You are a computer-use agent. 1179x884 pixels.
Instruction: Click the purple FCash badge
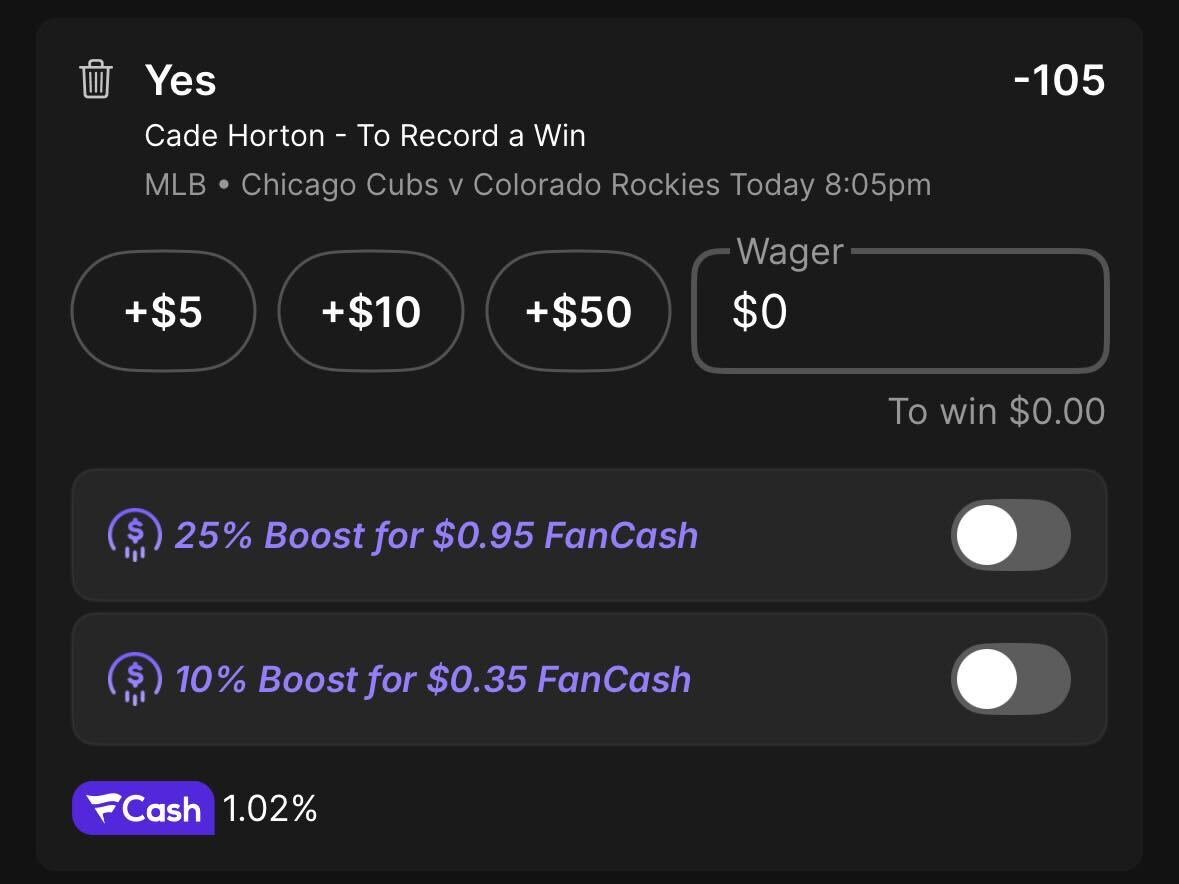143,808
